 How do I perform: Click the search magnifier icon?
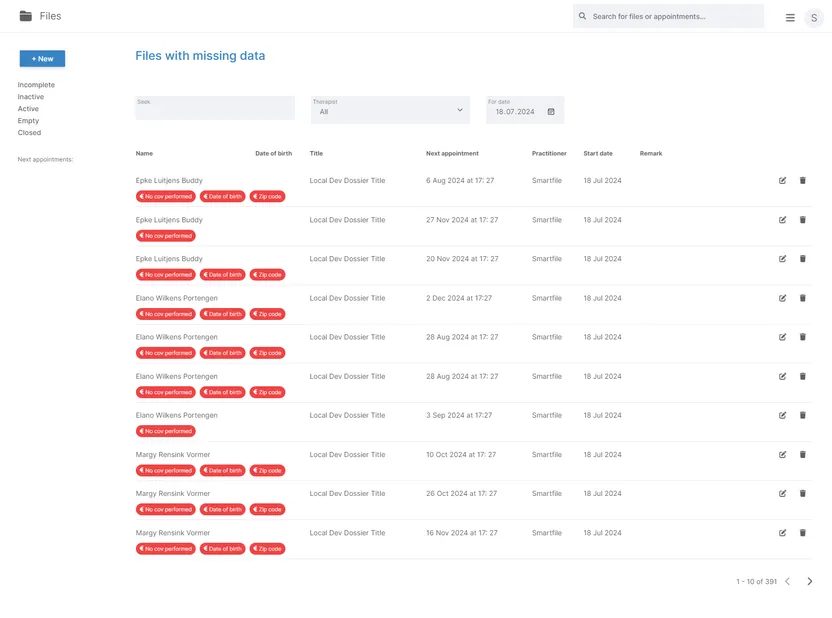point(583,16)
